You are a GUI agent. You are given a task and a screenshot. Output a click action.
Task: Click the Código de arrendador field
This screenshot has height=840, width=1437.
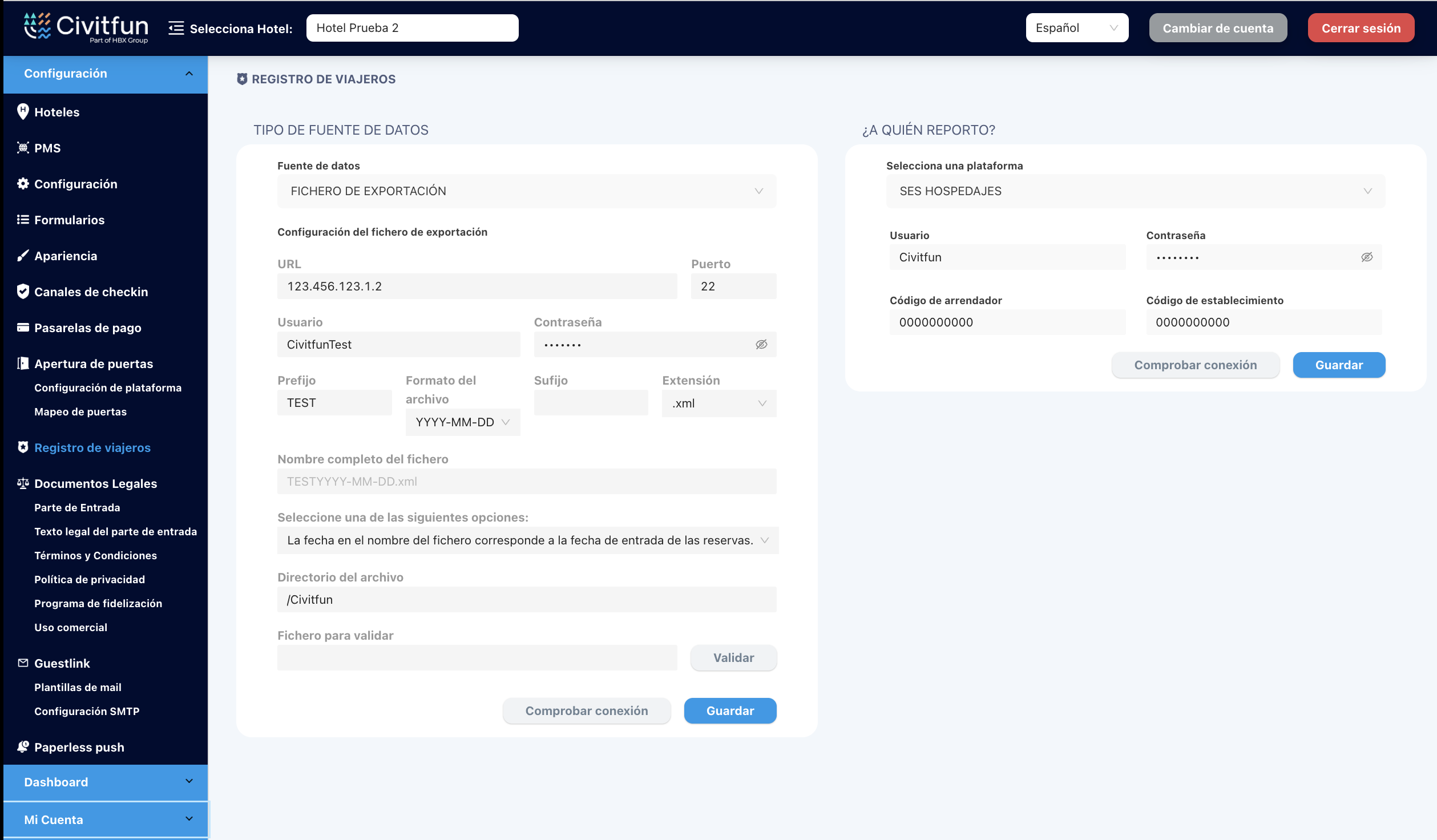1008,322
